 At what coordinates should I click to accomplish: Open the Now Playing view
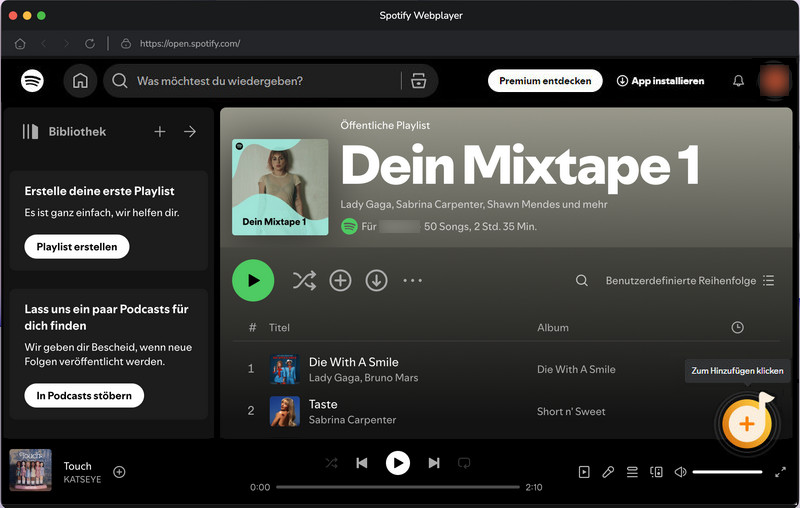[584, 472]
